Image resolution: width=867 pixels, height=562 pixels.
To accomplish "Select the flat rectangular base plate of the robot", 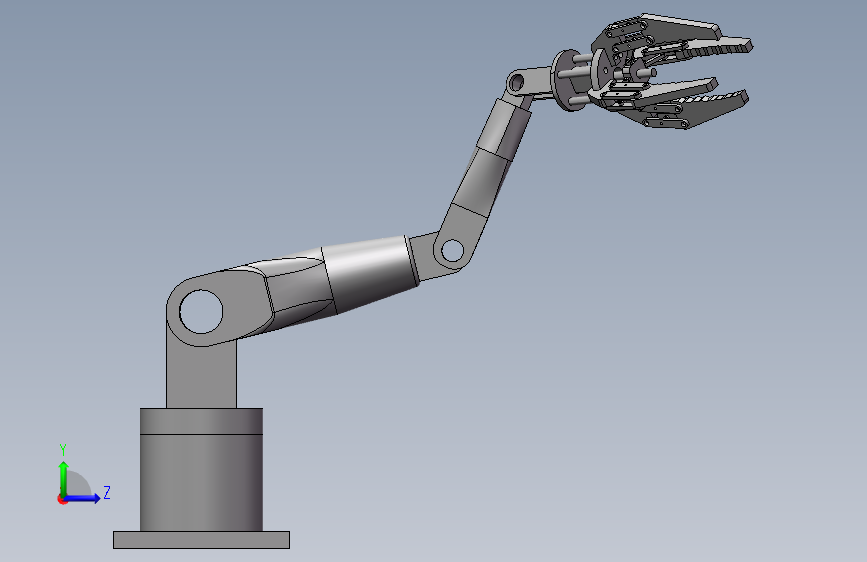I will click(x=201, y=540).
